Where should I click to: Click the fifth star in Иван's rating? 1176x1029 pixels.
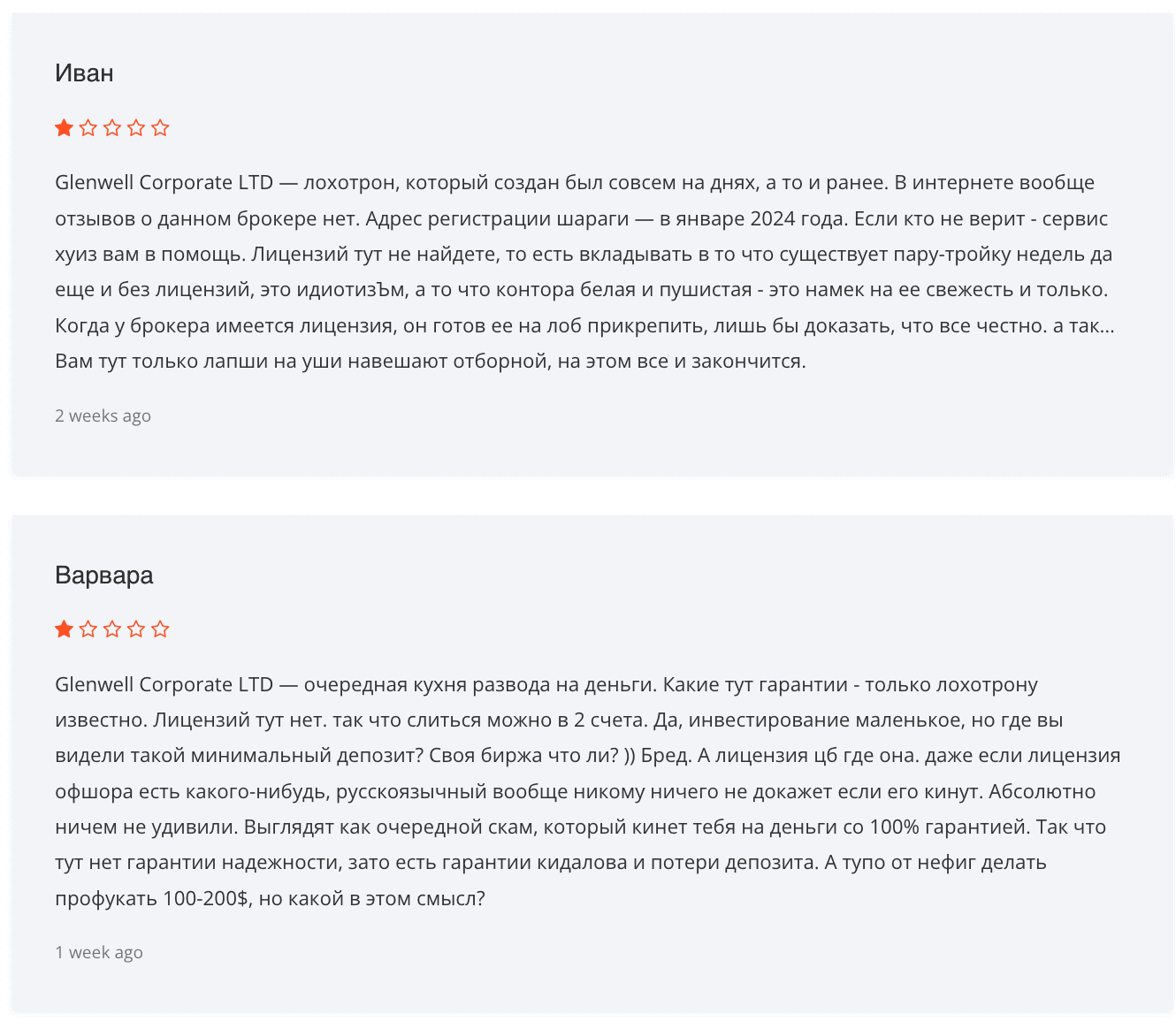point(160,128)
